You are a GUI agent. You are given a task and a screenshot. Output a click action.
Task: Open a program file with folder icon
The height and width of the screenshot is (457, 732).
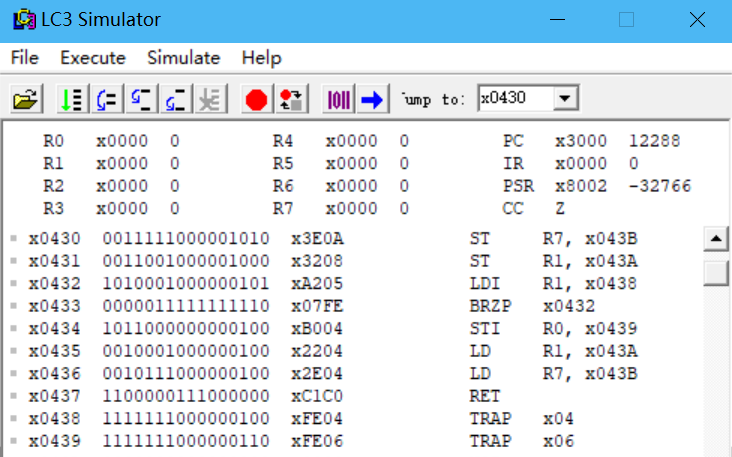click(26, 99)
